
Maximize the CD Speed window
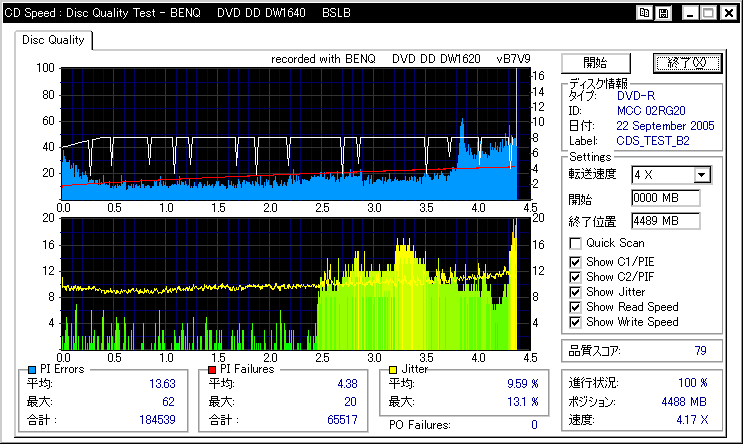pos(708,13)
